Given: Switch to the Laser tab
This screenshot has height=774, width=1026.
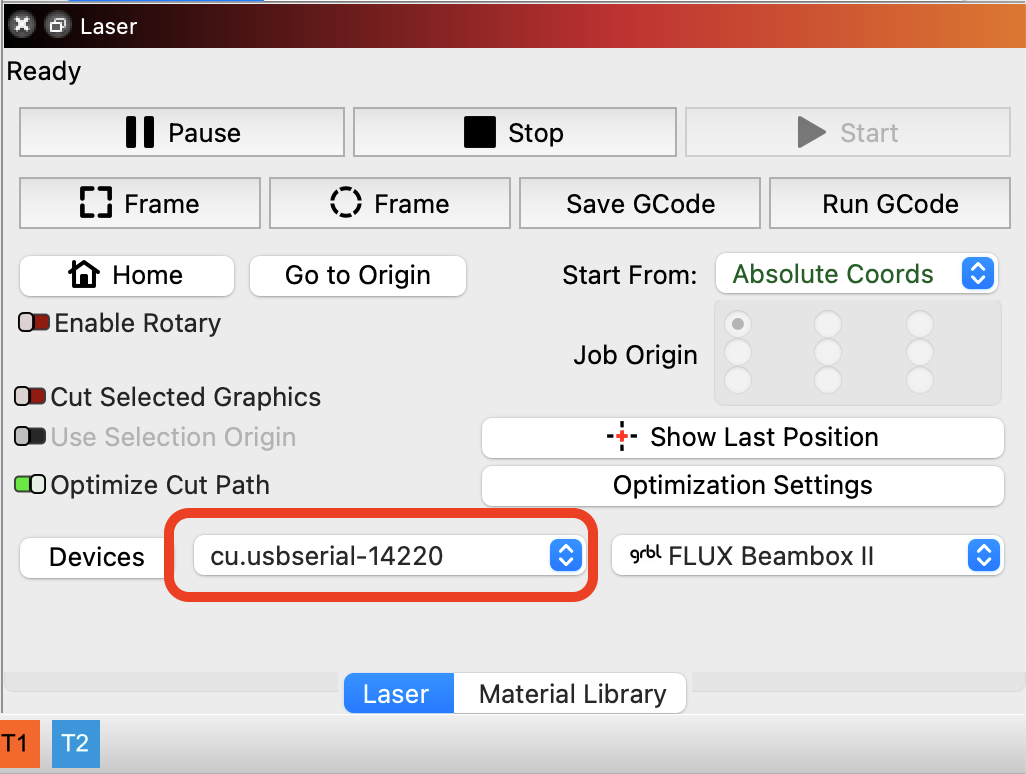Looking at the screenshot, I should [398, 694].
